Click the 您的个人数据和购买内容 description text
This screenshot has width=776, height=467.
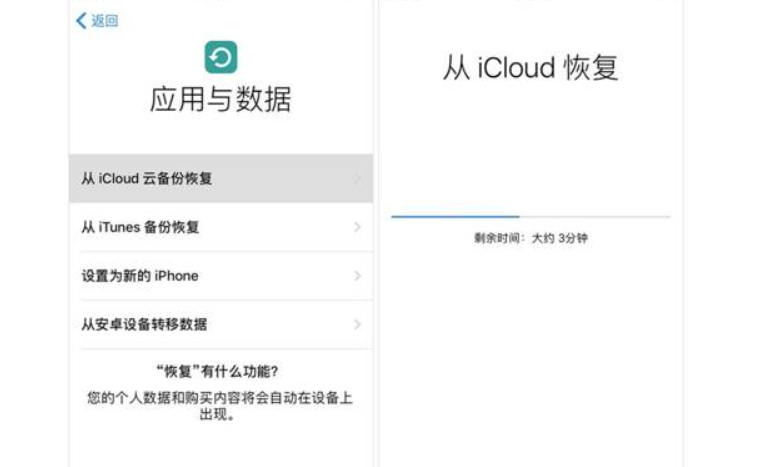[220, 406]
